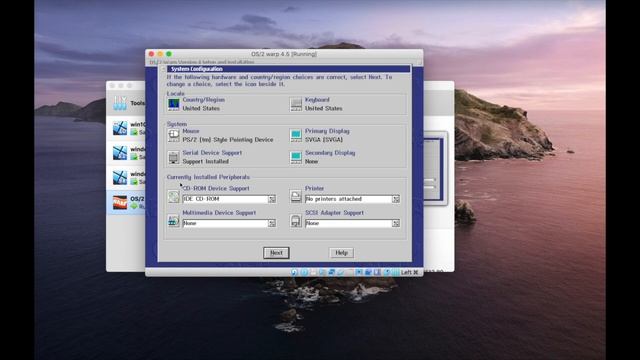Click the Left ⌘ host key indicator
Image resolution: width=640 pixels, height=360 pixels.
(x=409, y=272)
